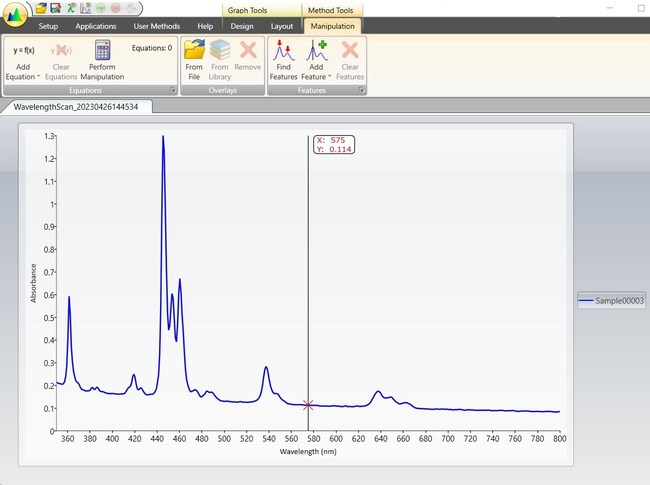Viewport: 650px width, 485px height.
Task: Click the Add Feature icon
Action: tap(317, 50)
